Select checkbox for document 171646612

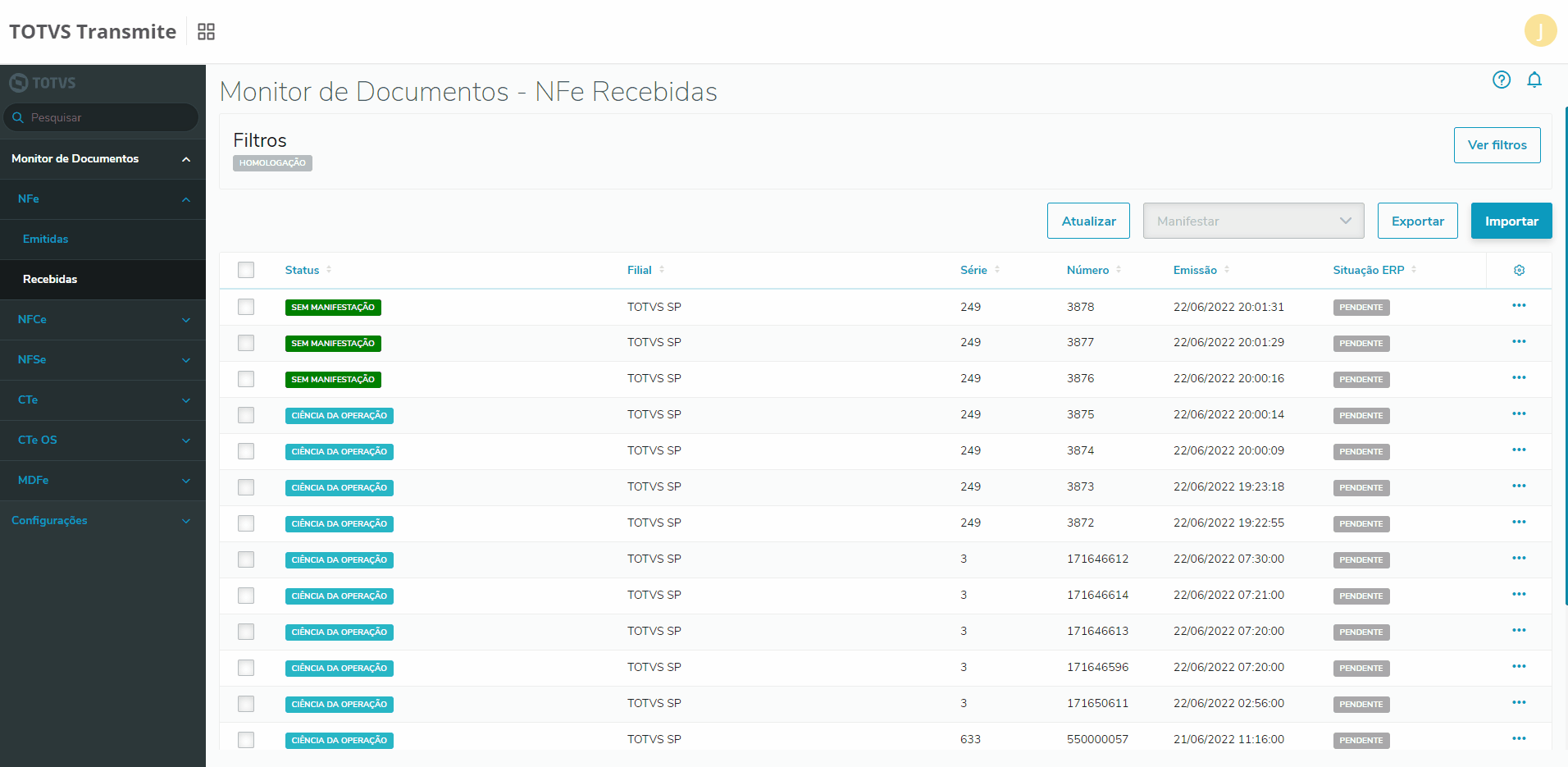point(246,559)
